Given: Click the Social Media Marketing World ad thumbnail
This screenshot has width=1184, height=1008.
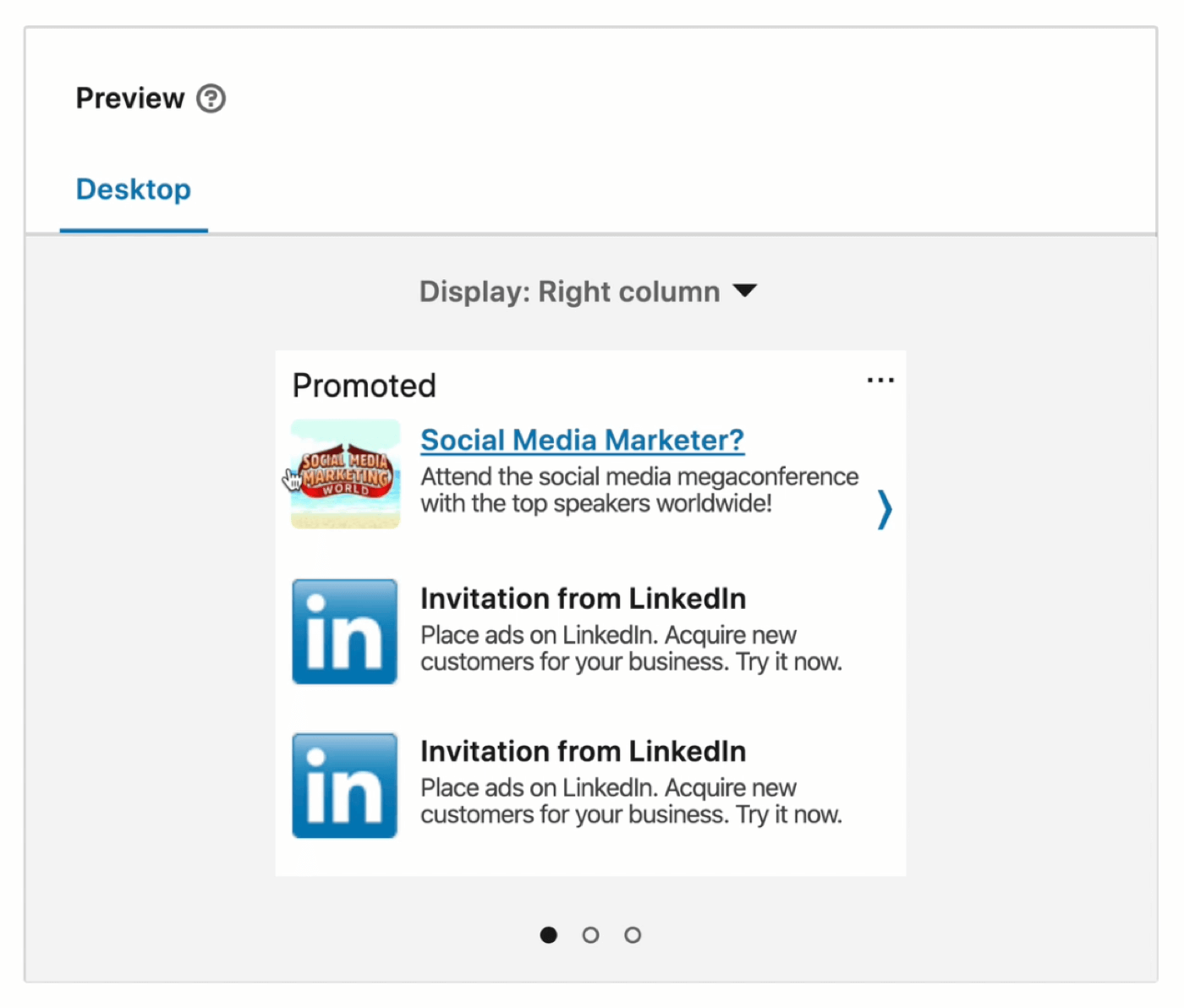Looking at the screenshot, I should (345, 474).
